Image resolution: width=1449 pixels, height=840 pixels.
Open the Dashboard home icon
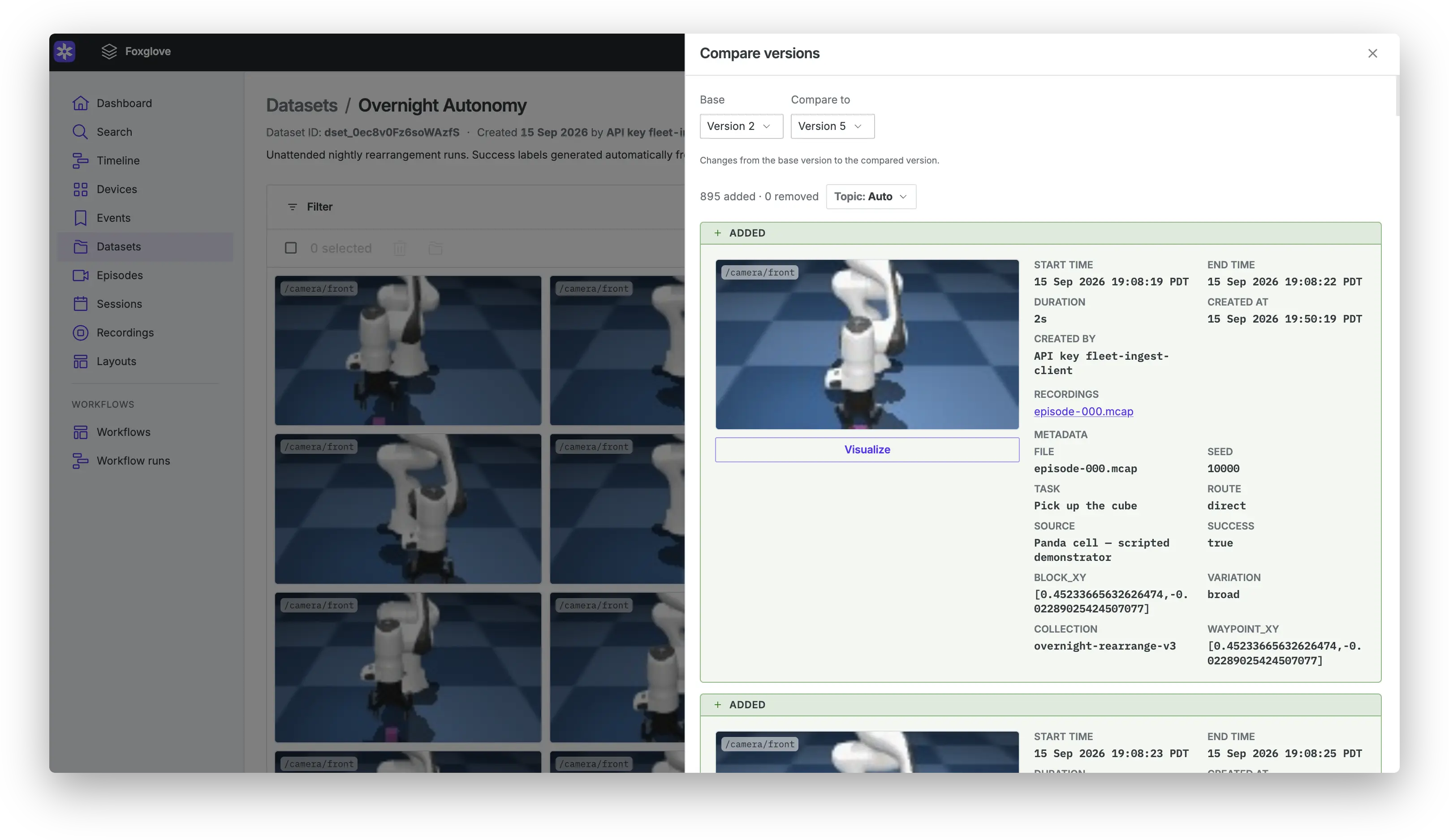click(x=81, y=103)
